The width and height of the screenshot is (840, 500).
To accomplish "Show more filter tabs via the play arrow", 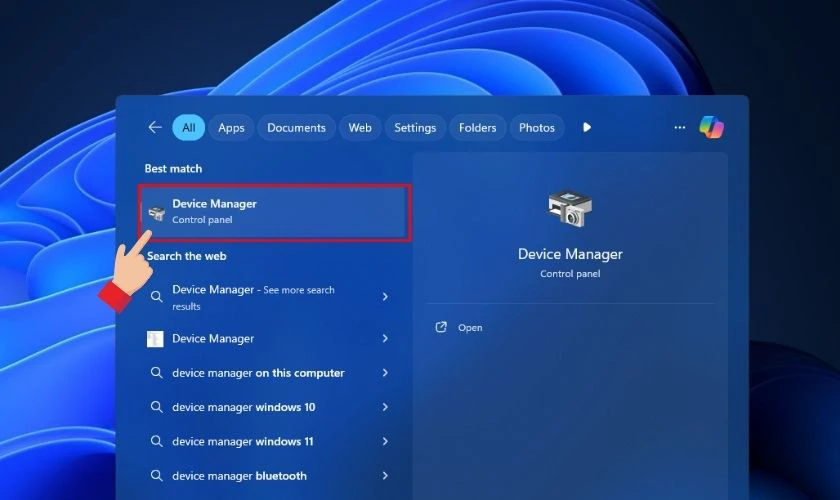I will tap(587, 128).
